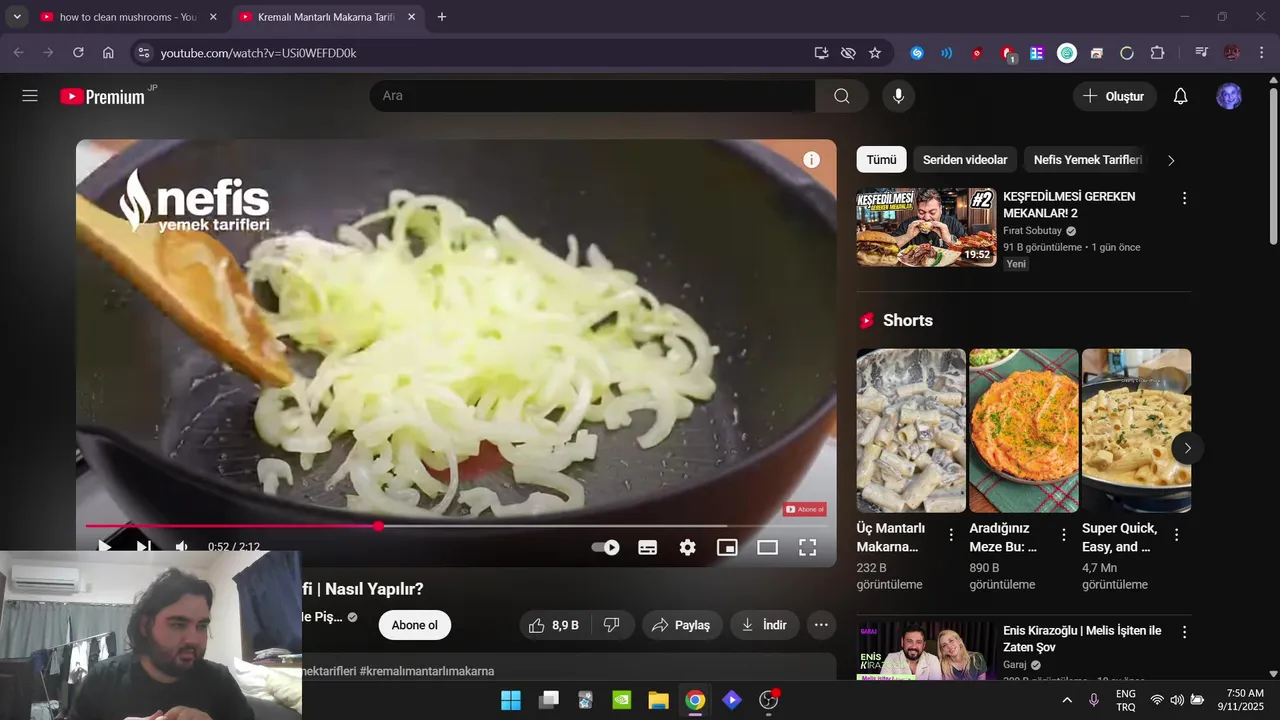The height and width of the screenshot is (720, 1280).
Task: Open options for KEŞFEDİLMESİ GEREKEN MEKANLAR video
Action: [1184, 198]
